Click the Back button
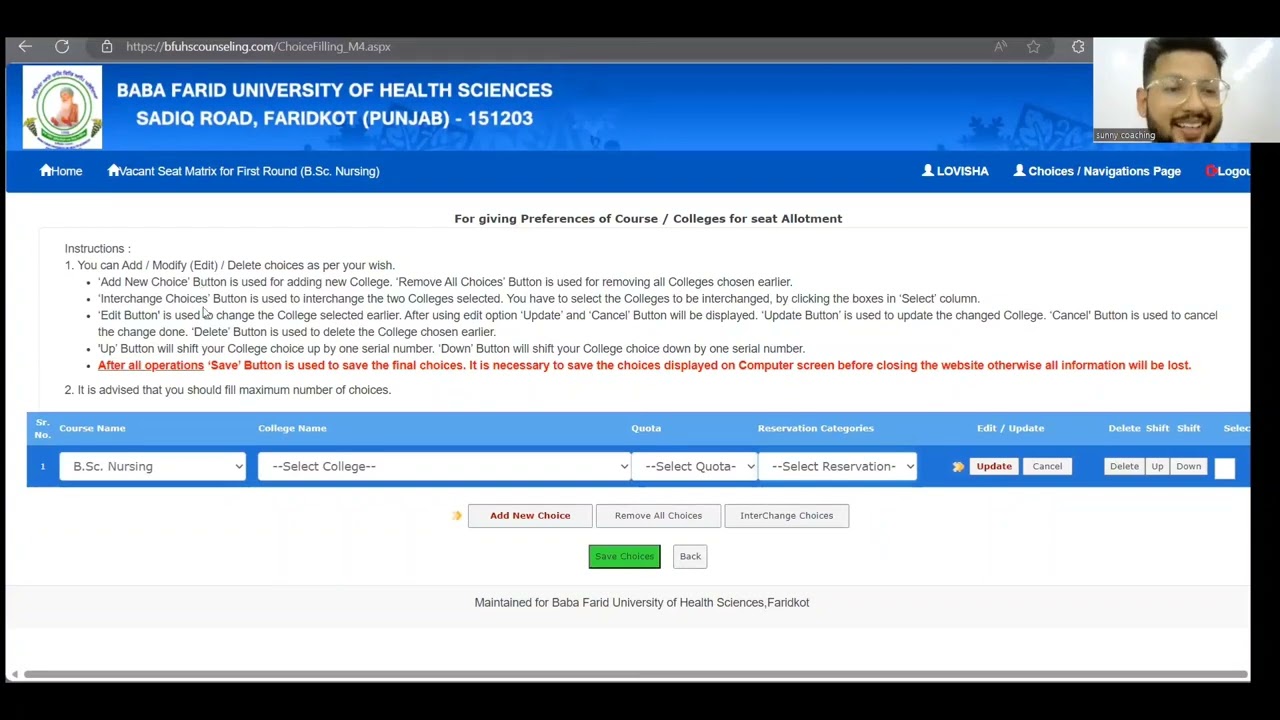1280x720 pixels. click(690, 556)
